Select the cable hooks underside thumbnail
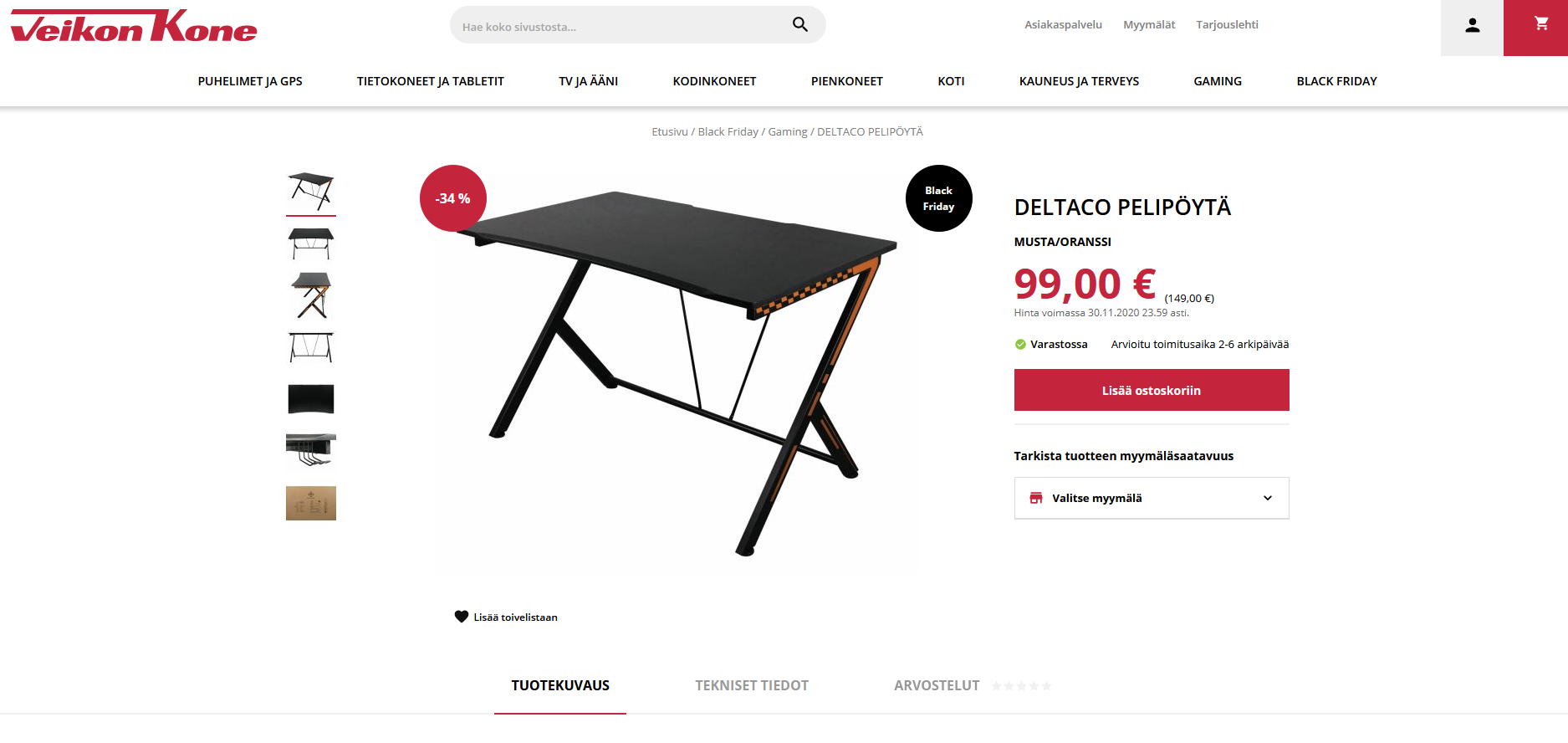1568x743 pixels. [x=311, y=451]
